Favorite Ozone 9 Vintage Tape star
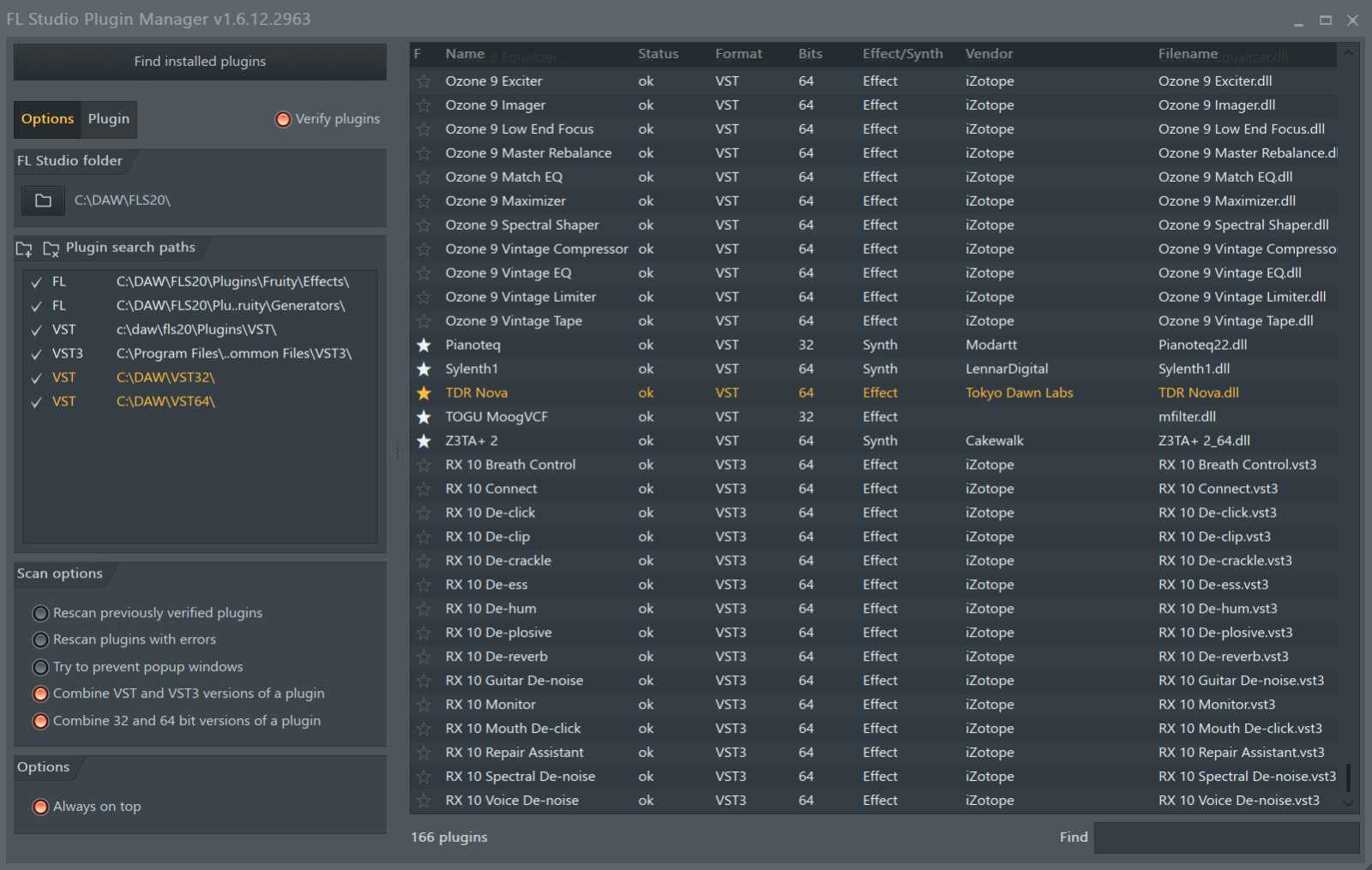The height and width of the screenshot is (870, 1372). pyautogui.click(x=424, y=321)
